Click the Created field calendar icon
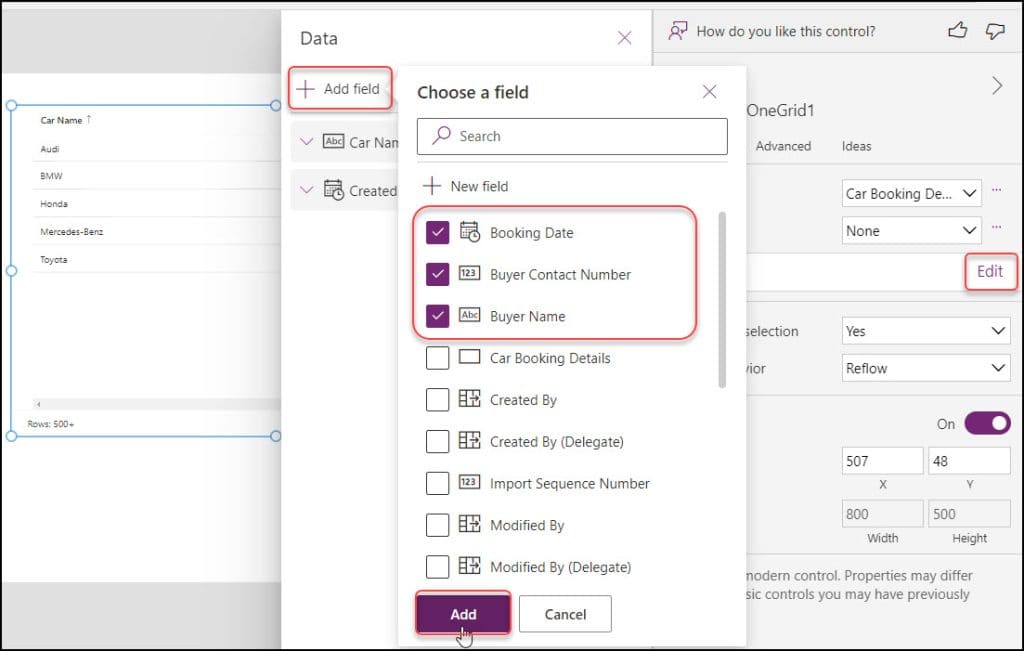The image size is (1024, 651). pos(334,189)
